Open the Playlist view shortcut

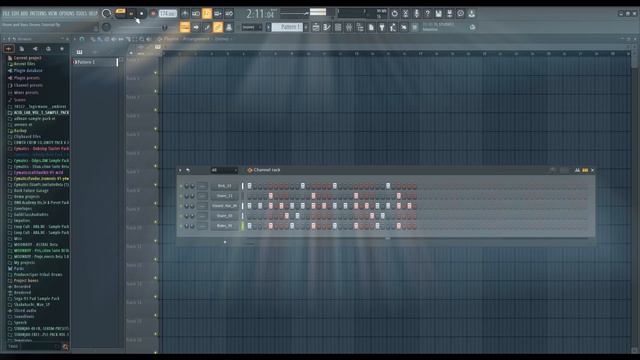coord(316,27)
